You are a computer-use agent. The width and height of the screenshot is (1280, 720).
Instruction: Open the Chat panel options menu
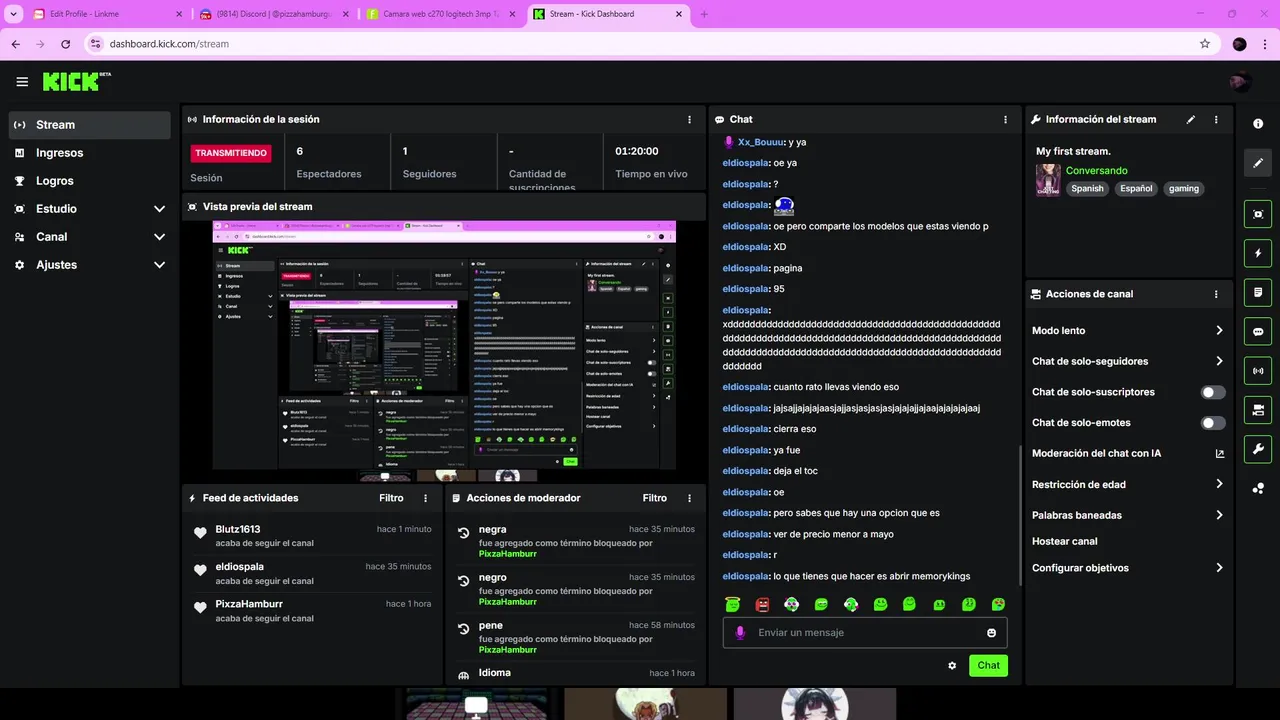[1005, 119]
